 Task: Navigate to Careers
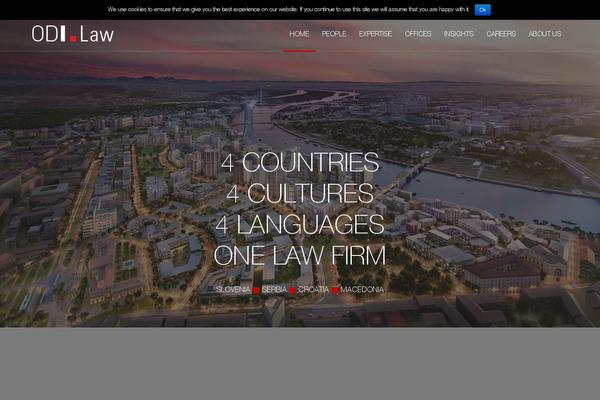[x=501, y=34]
